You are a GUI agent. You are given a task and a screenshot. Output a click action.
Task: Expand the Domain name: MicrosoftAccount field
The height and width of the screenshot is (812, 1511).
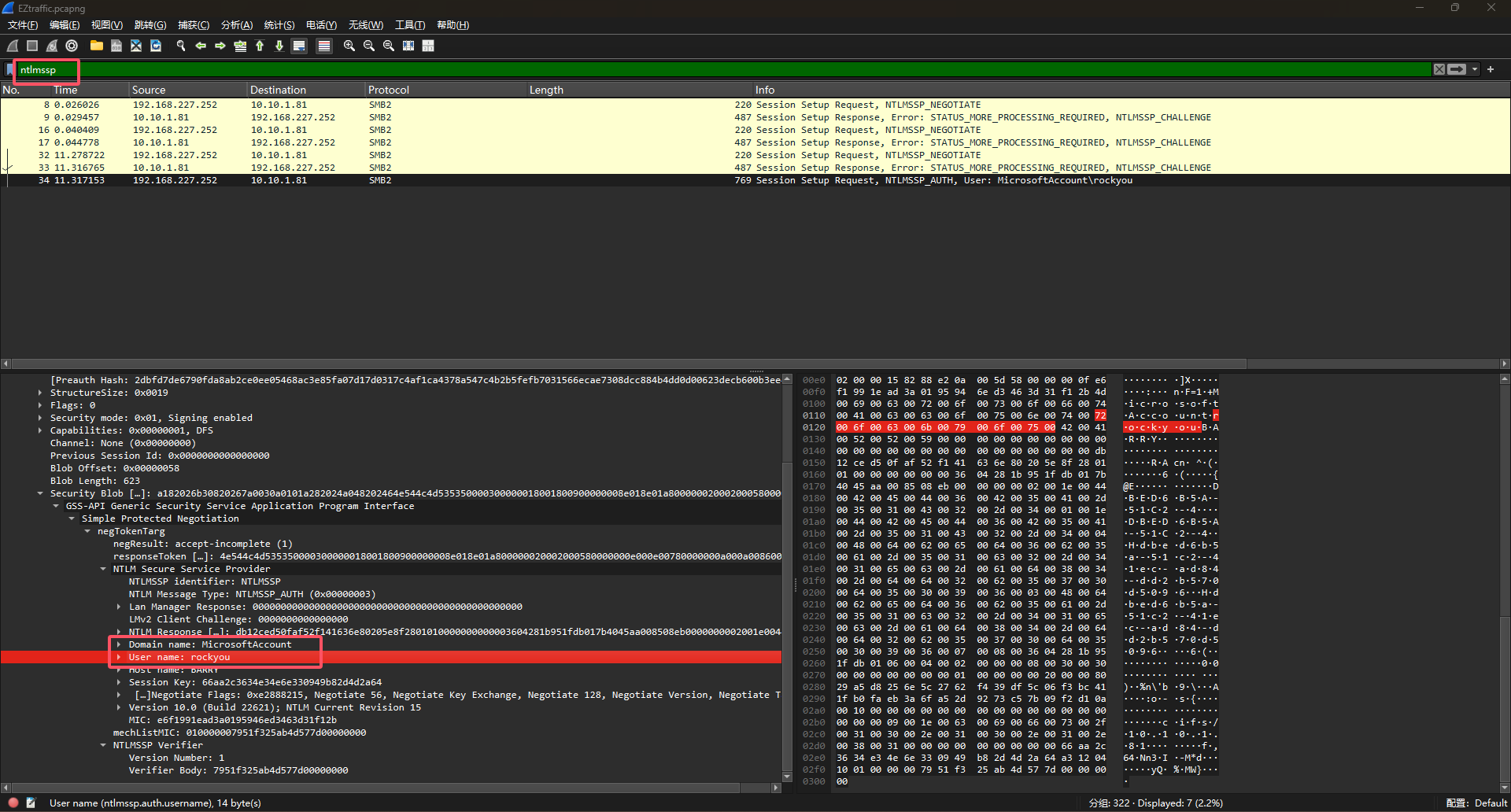[x=119, y=644]
